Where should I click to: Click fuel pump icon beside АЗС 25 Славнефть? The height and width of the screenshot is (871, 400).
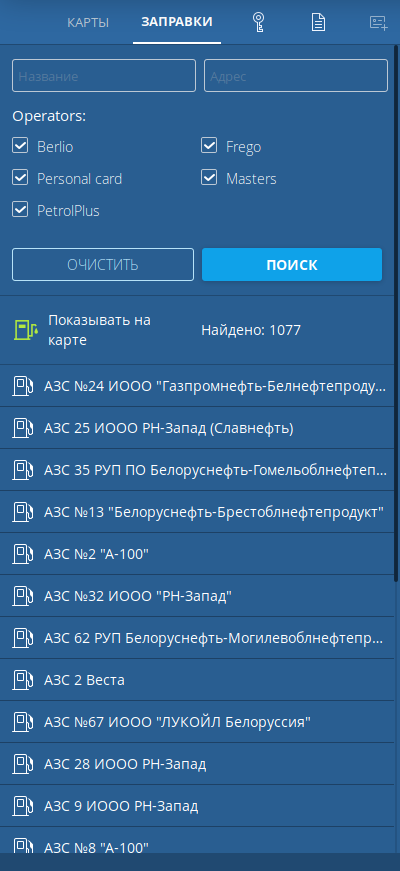23,428
